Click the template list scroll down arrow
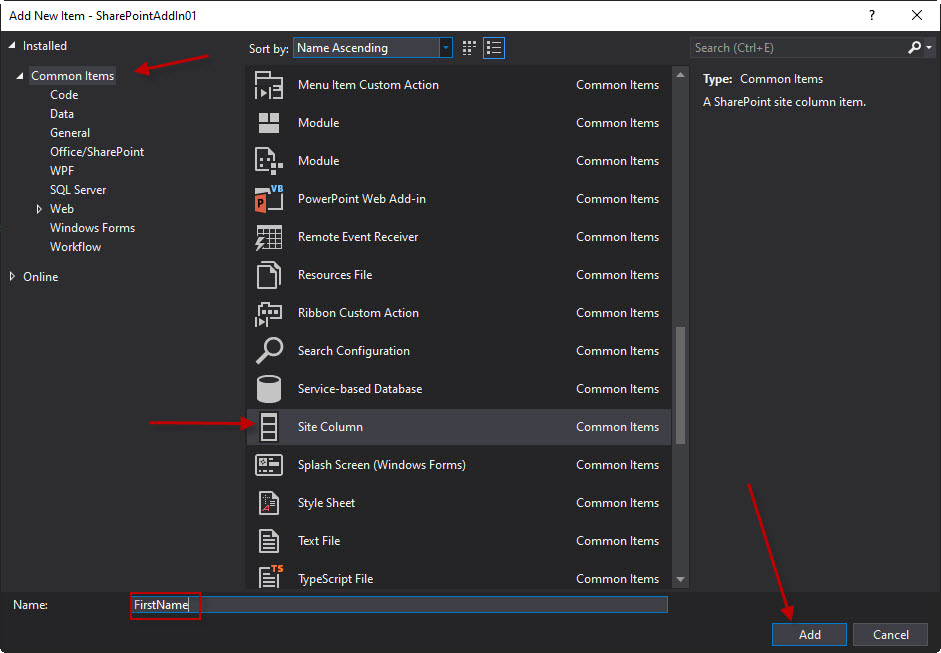The image size is (941, 653). 680,579
